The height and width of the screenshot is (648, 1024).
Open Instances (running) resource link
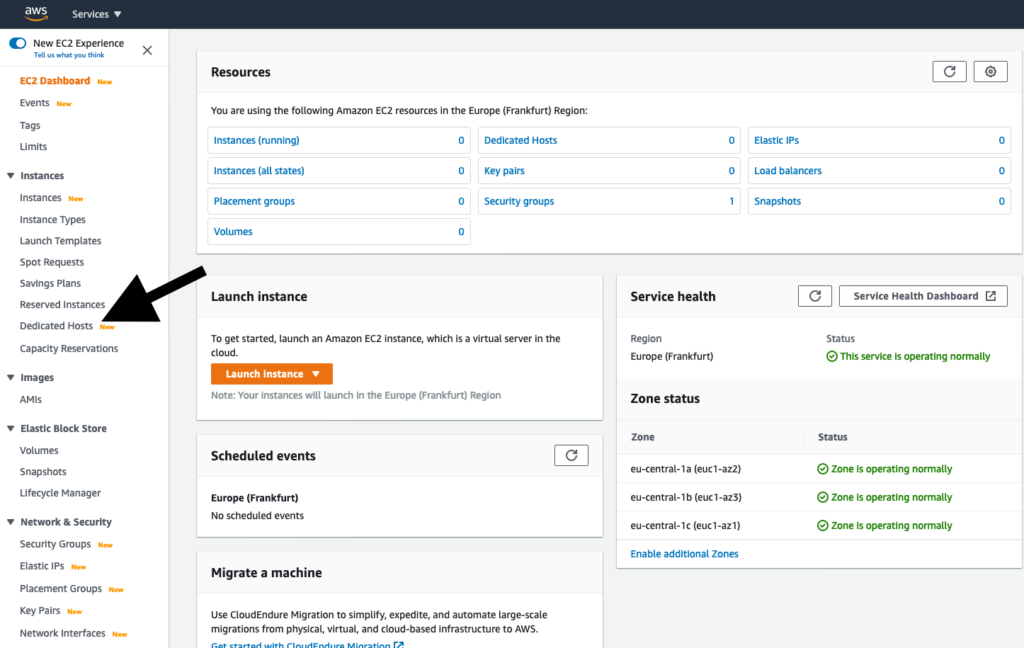click(x=257, y=140)
